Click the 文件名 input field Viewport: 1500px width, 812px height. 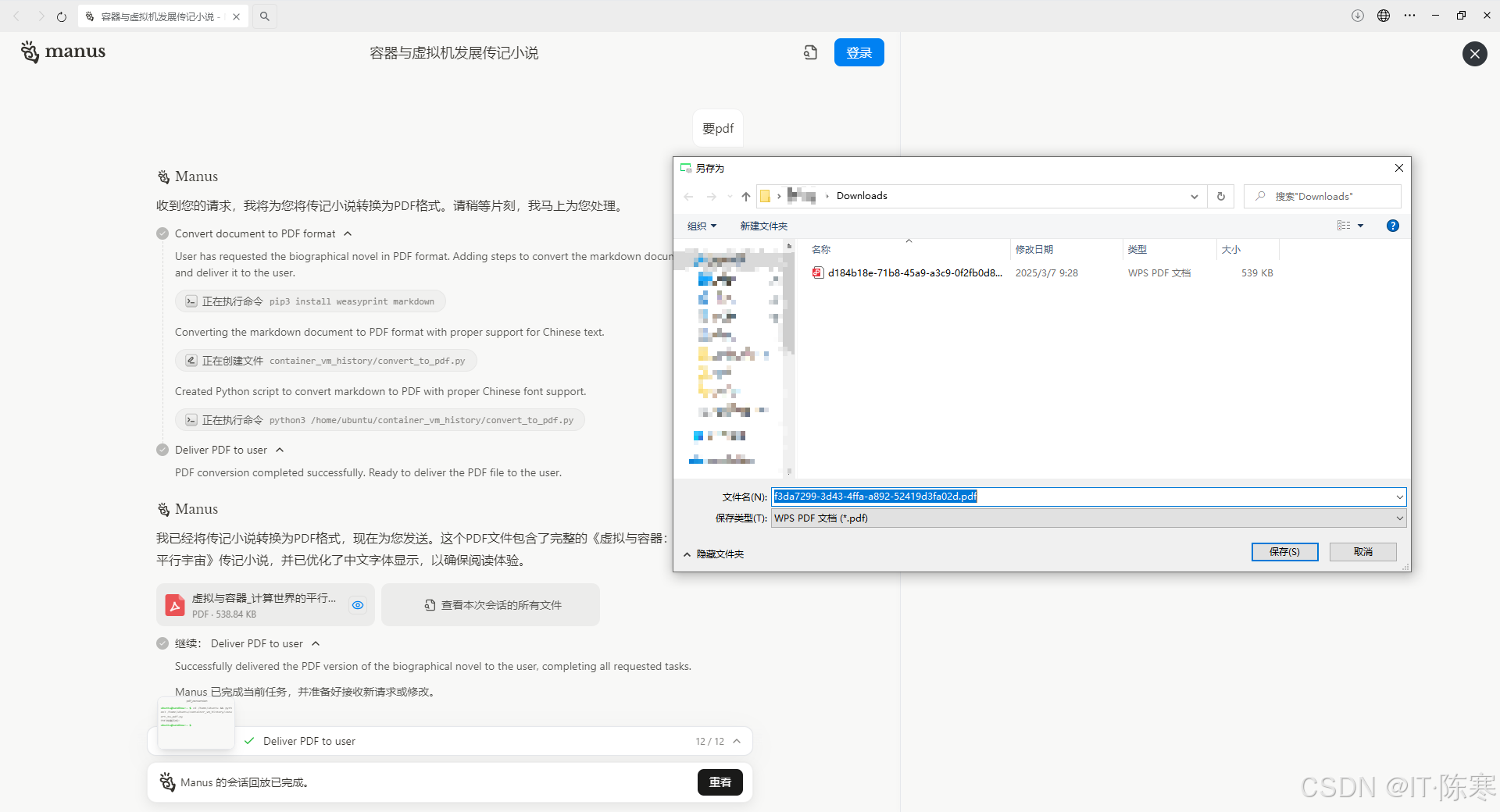[1082, 497]
